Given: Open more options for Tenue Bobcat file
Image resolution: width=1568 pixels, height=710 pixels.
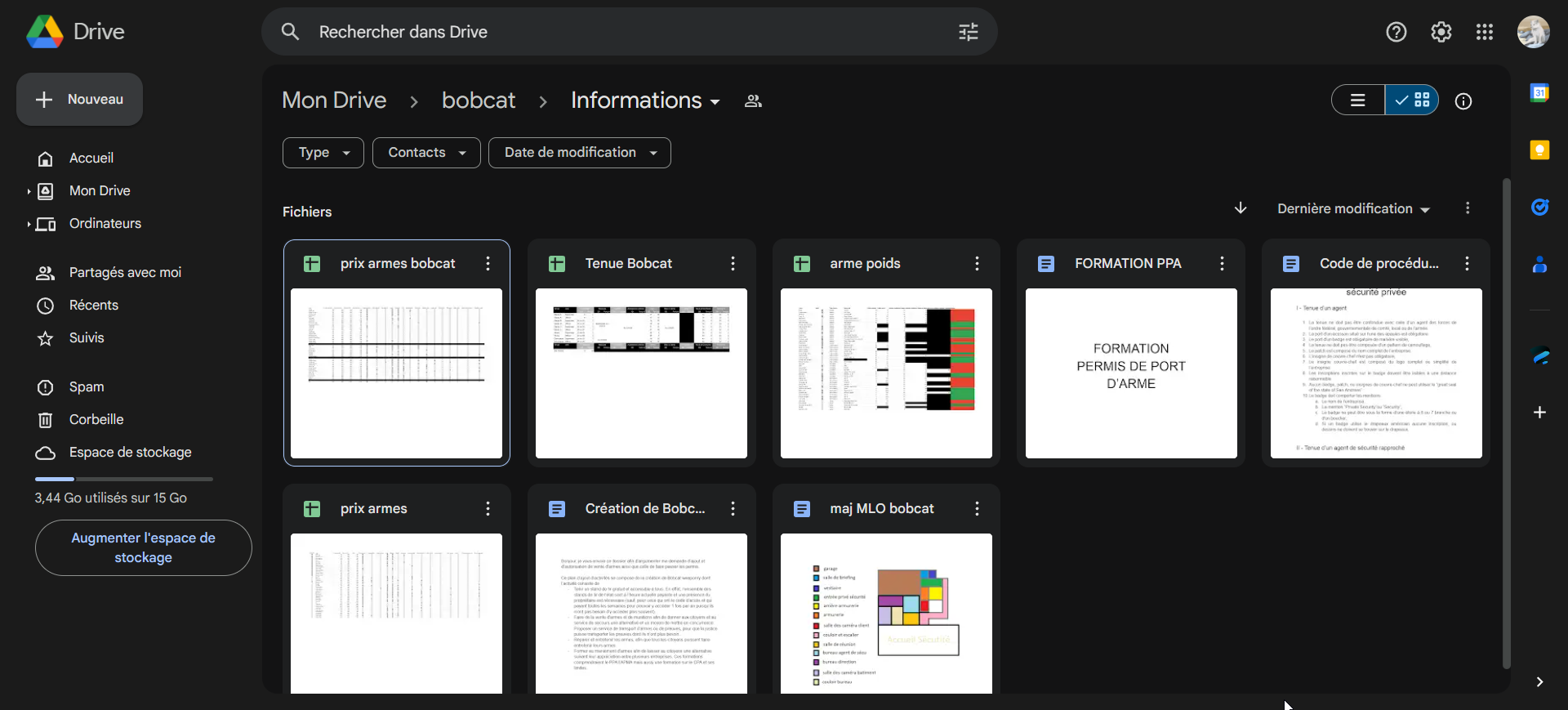Looking at the screenshot, I should pos(733,263).
